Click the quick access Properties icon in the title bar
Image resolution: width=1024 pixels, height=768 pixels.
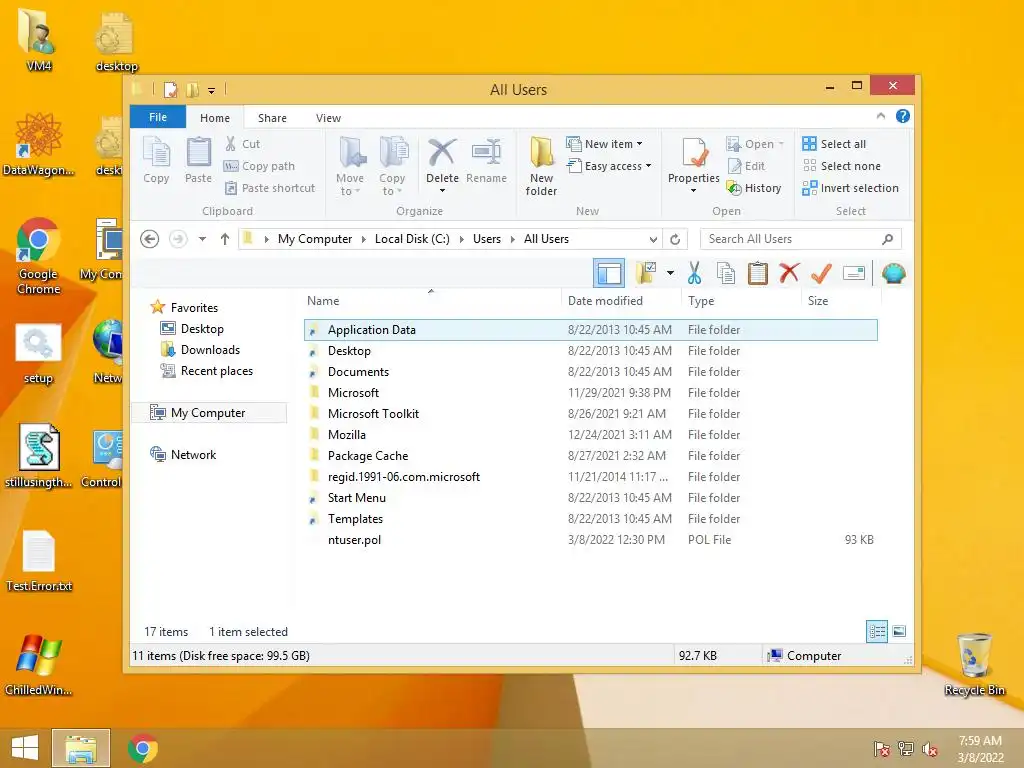(x=170, y=89)
